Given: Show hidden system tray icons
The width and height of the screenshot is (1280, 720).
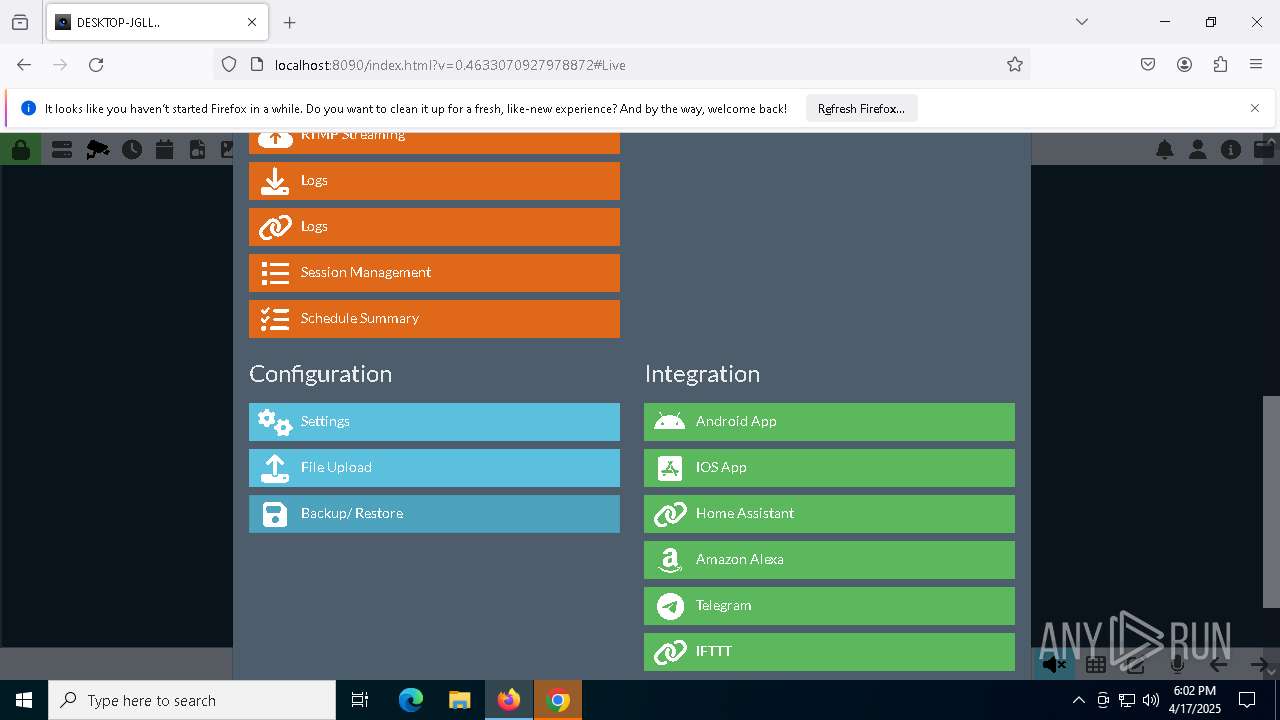Looking at the screenshot, I should pyautogui.click(x=1078, y=700).
